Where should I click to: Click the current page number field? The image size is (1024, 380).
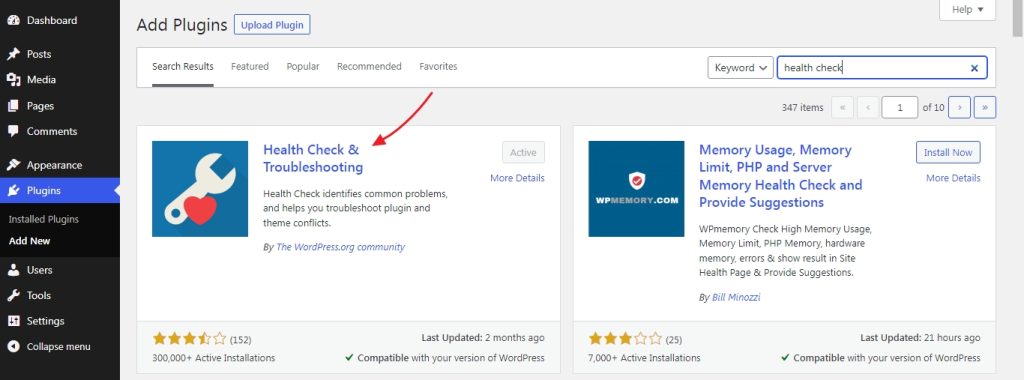(x=900, y=108)
